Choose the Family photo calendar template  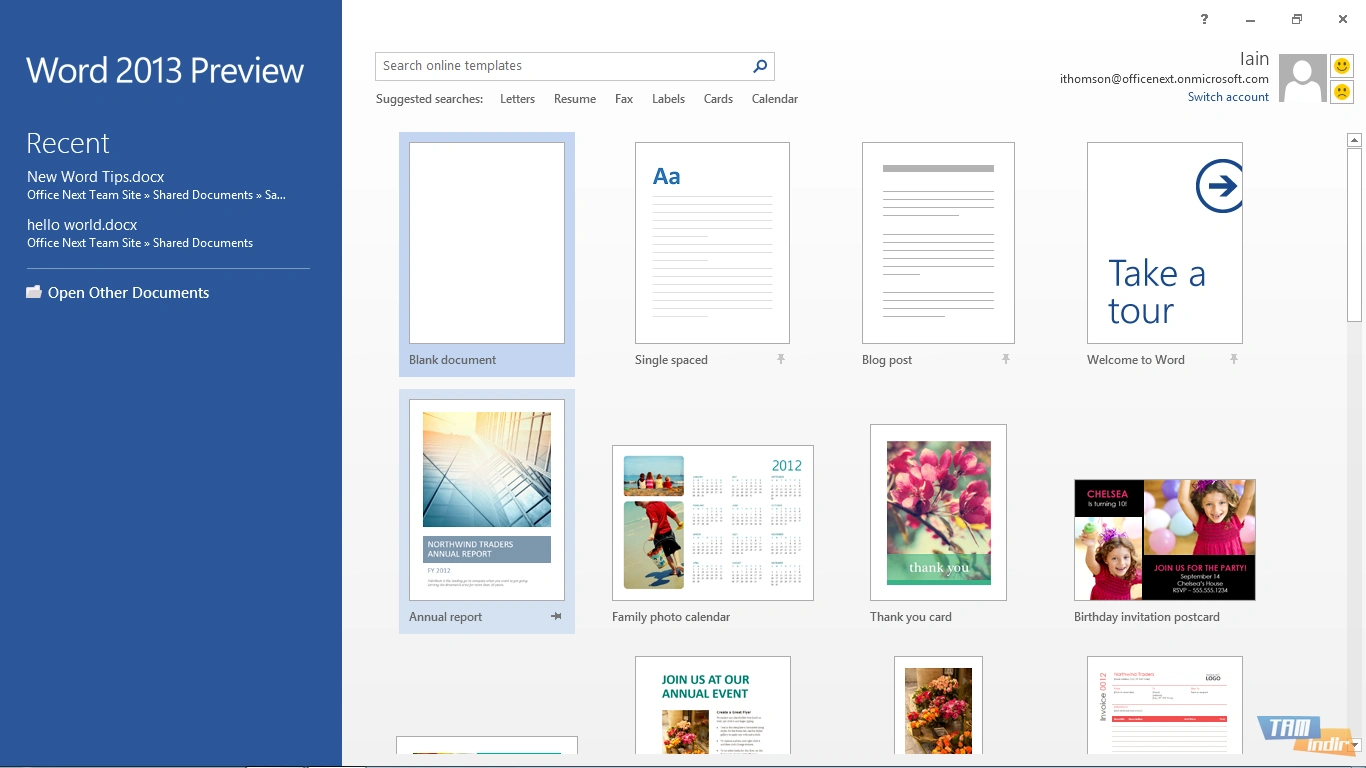[x=712, y=523]
